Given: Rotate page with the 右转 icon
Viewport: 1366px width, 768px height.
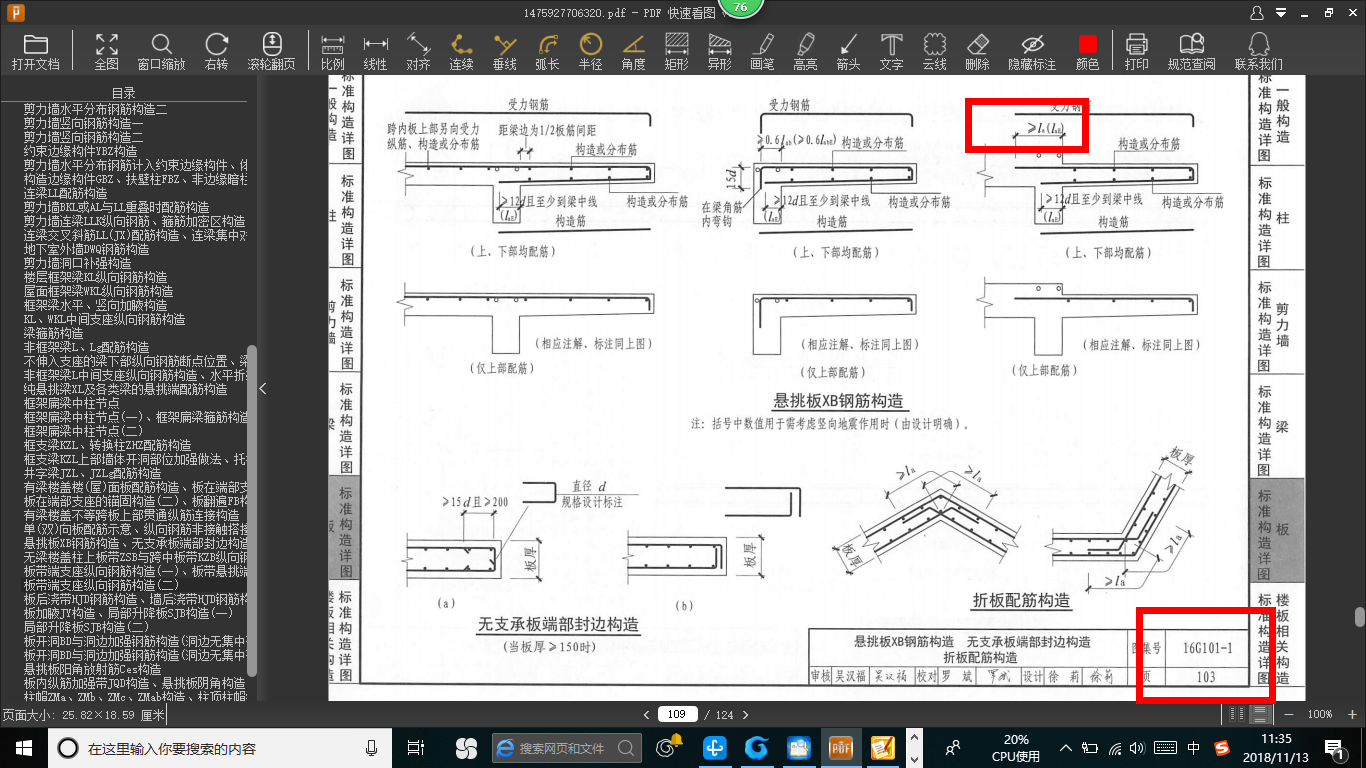Looking at the screenshot, I should 216,51.
